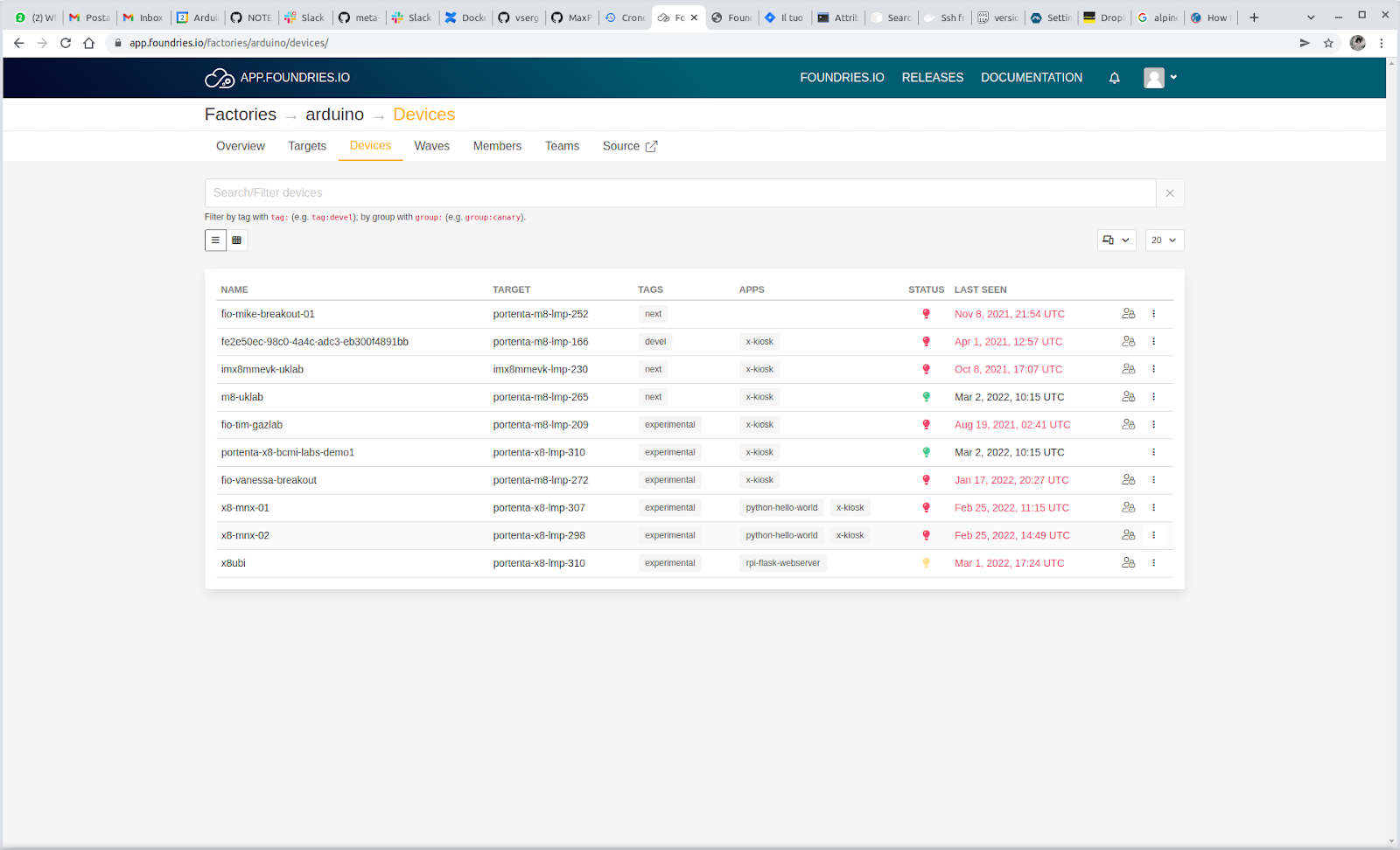Open shared access icon for x8-mnx-01
1400x850 pixels.
click(1129, 508)
